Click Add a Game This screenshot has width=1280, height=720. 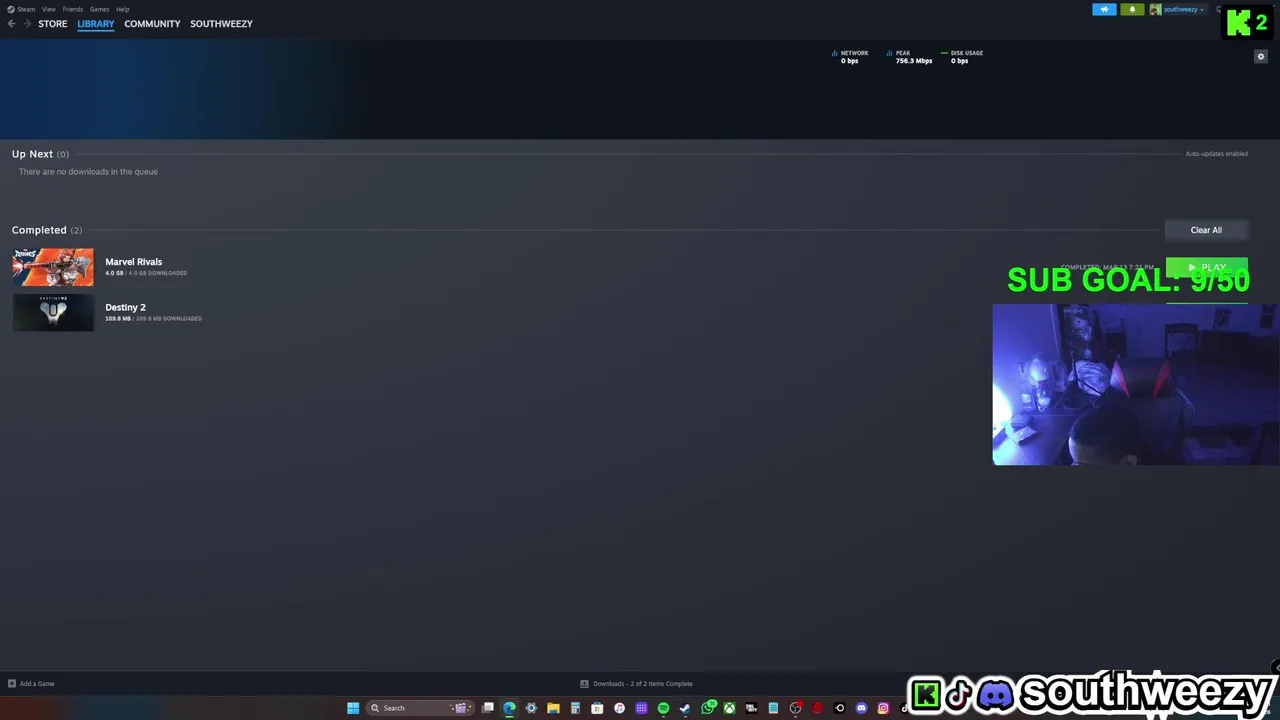(37, 684)
